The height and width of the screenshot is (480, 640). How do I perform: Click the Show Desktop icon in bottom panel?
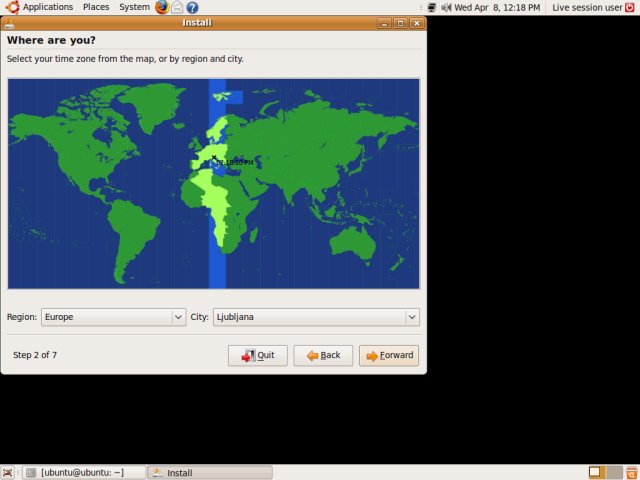tap(7, 472)
